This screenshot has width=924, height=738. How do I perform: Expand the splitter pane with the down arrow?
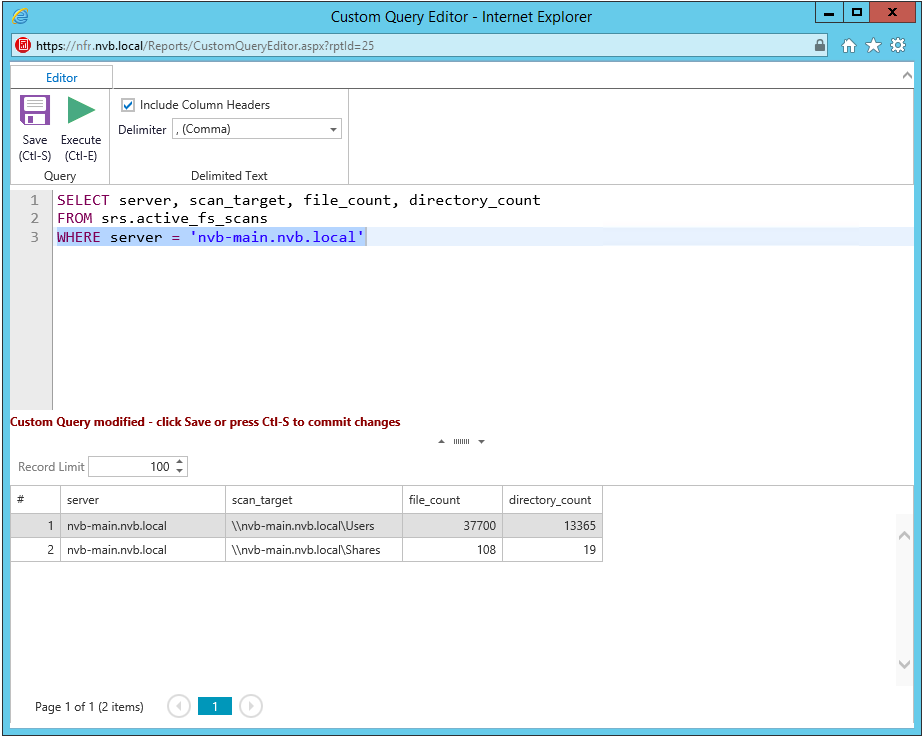pyautogui.click(x=481, y=442)
